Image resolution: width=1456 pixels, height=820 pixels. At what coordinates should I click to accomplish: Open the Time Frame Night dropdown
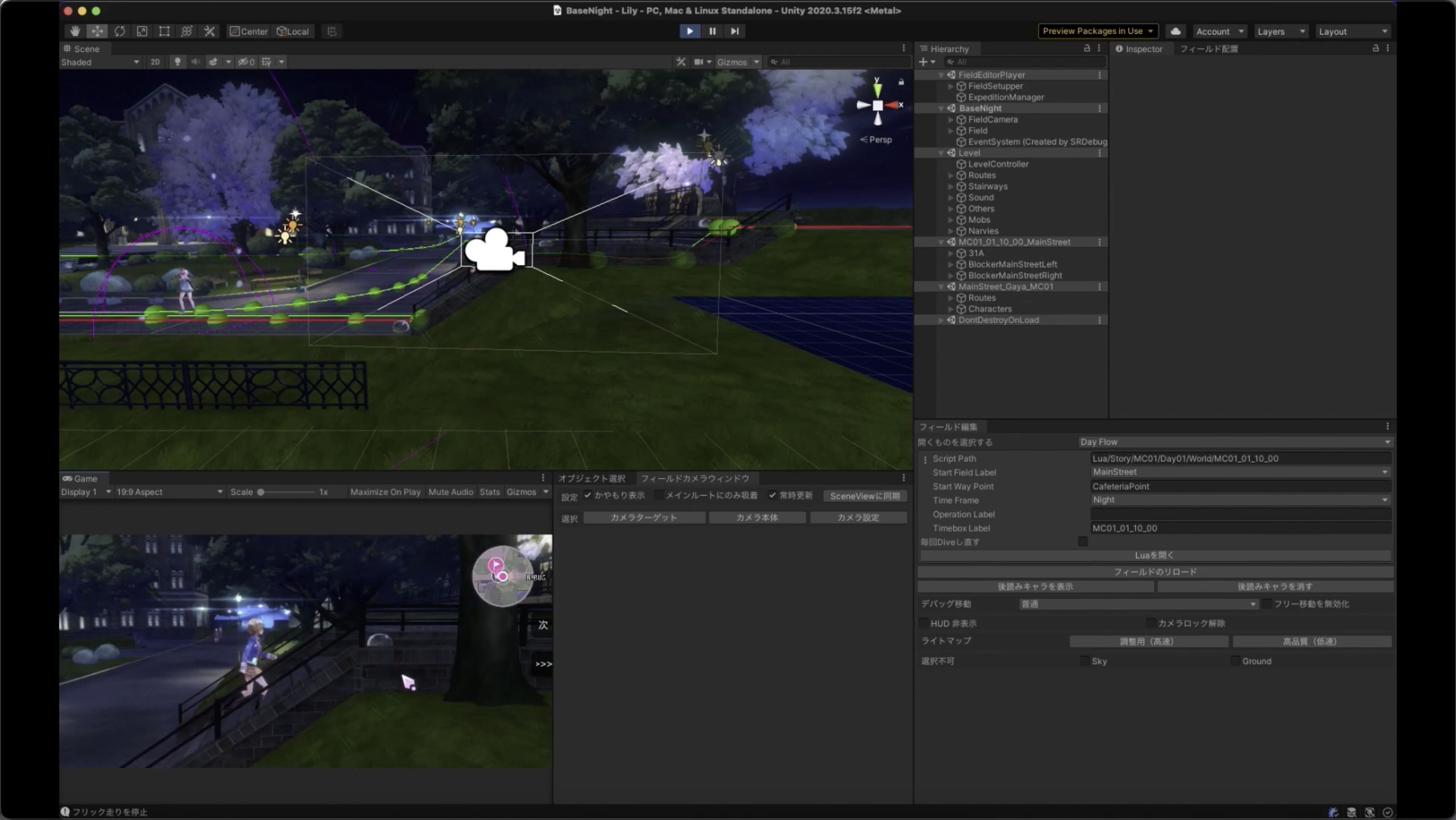click(1240, 499)
